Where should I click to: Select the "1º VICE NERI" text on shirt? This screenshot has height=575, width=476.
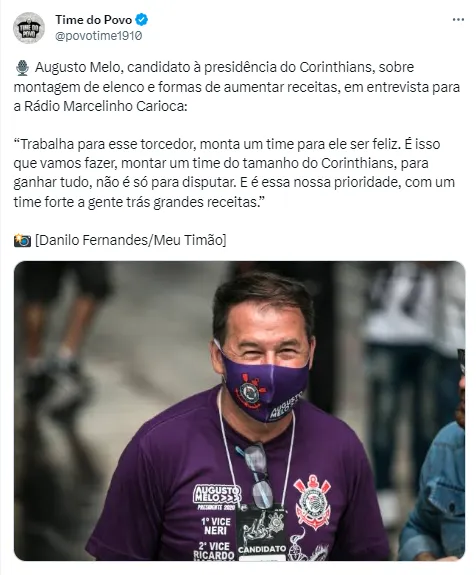[x=216, y=526]
